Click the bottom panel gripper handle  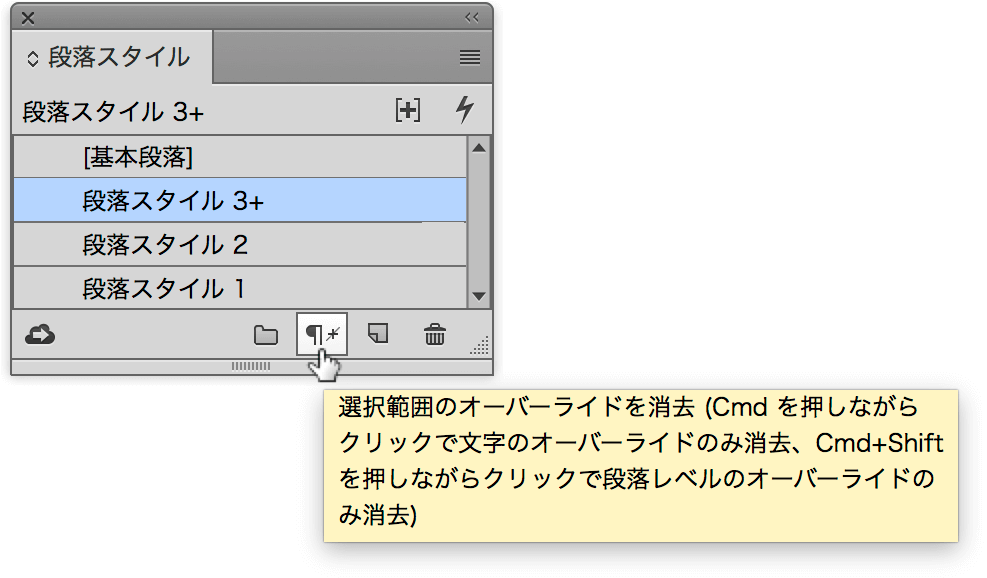pos(251,366)
